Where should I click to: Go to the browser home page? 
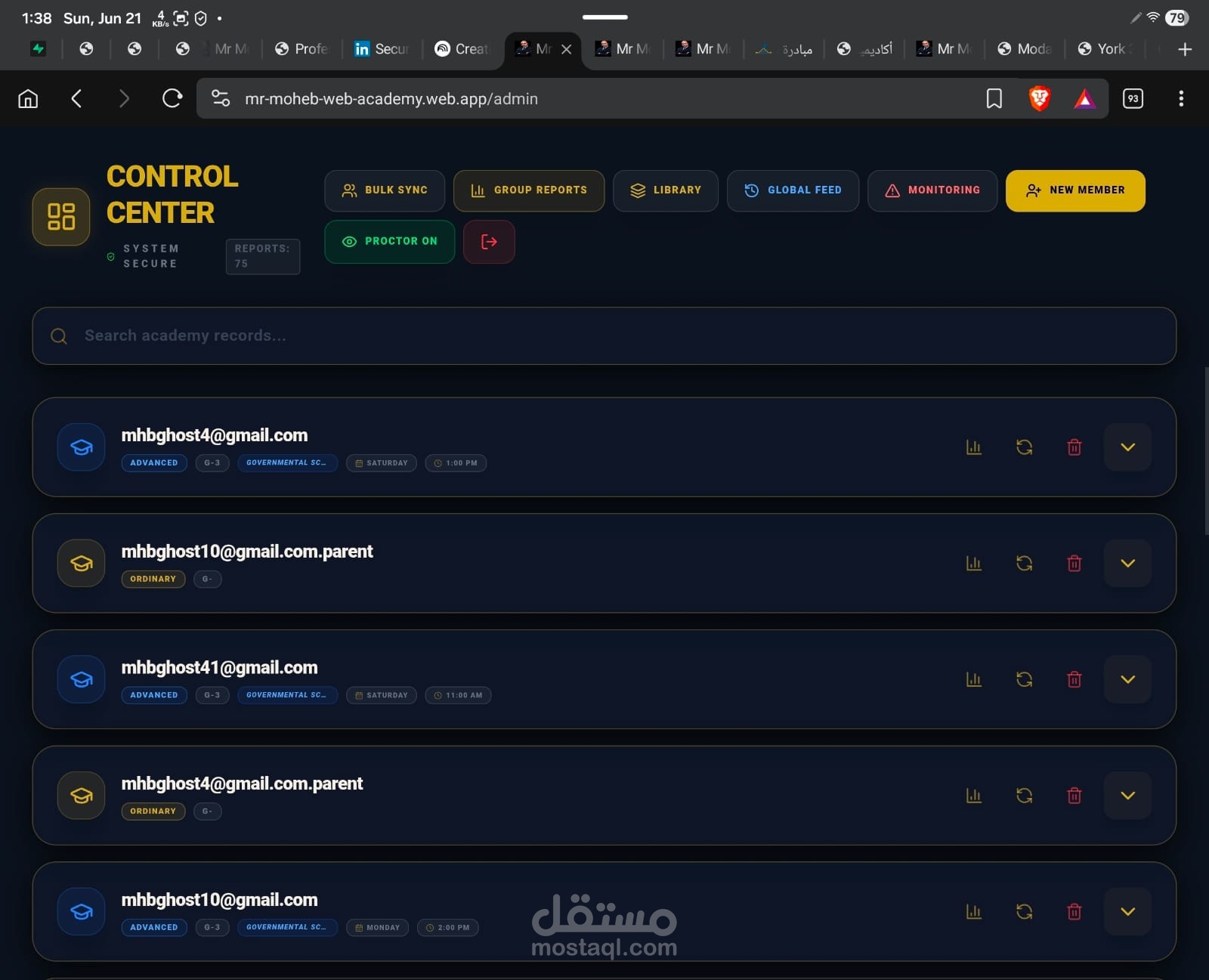(28, 99)
